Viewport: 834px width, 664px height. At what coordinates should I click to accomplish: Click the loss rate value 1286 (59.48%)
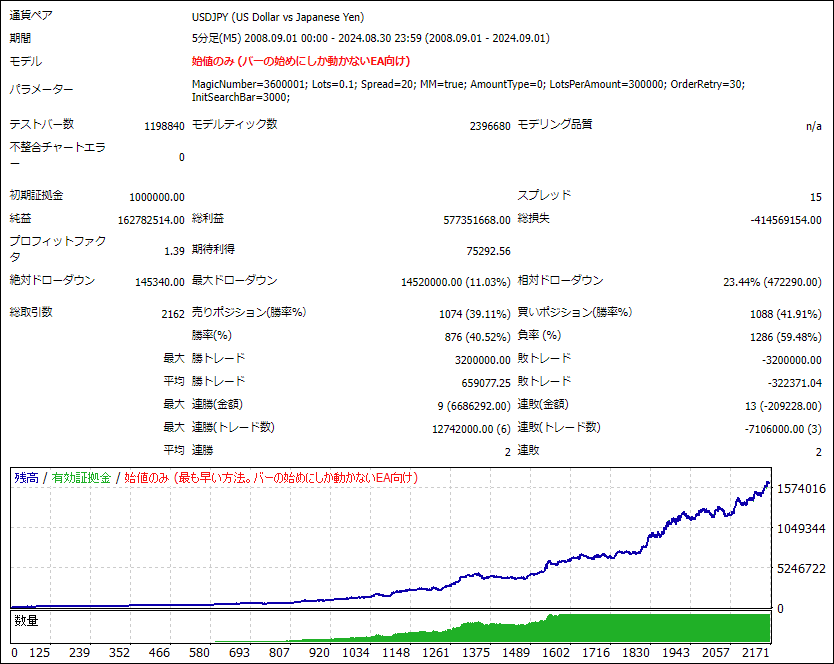(786, 337)
